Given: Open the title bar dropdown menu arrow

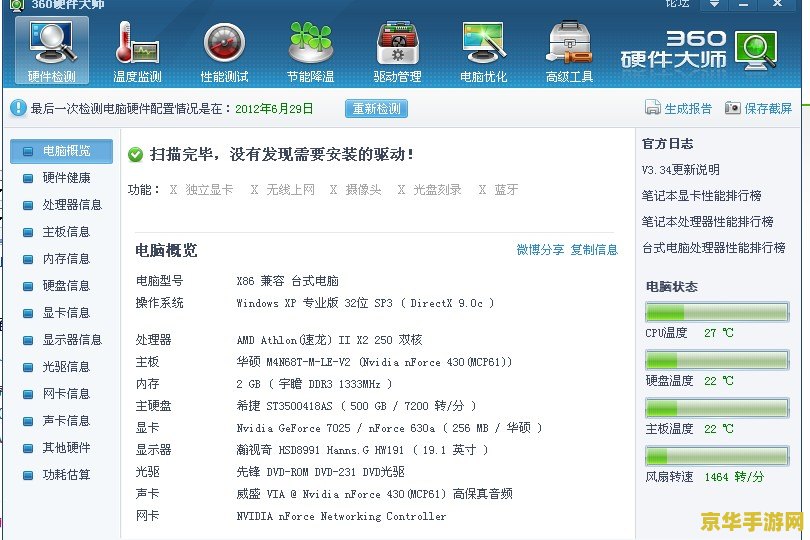Looking at the screenshot, I should coord(714,4).
